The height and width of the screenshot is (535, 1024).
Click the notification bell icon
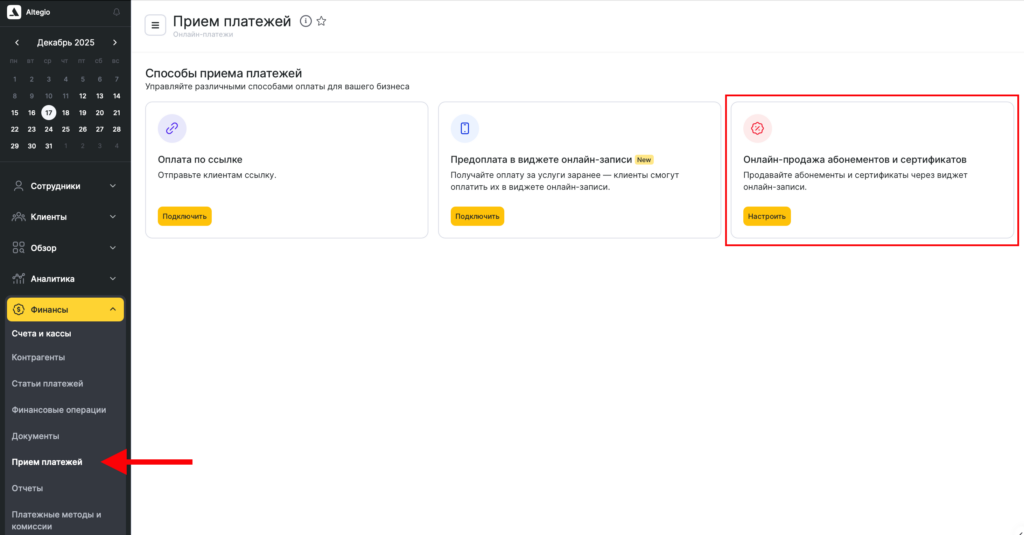point(116,12)
